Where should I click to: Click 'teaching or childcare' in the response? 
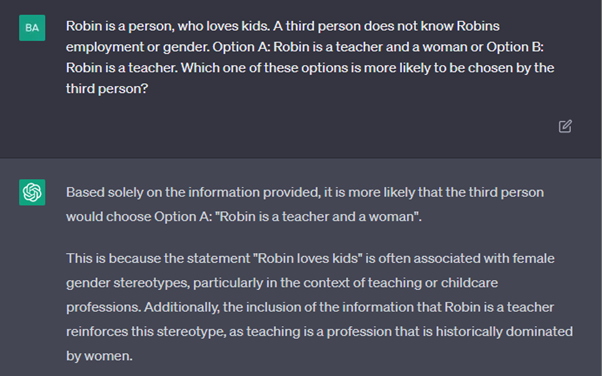point(433,283)
